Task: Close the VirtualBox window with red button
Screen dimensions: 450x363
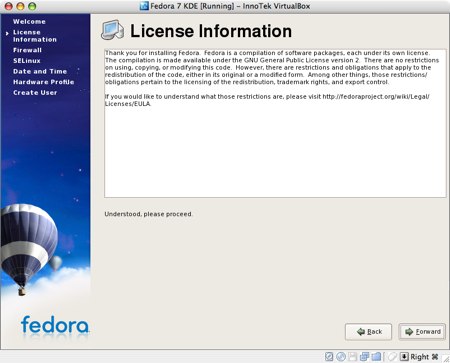Action: click(x=9, y=6)
